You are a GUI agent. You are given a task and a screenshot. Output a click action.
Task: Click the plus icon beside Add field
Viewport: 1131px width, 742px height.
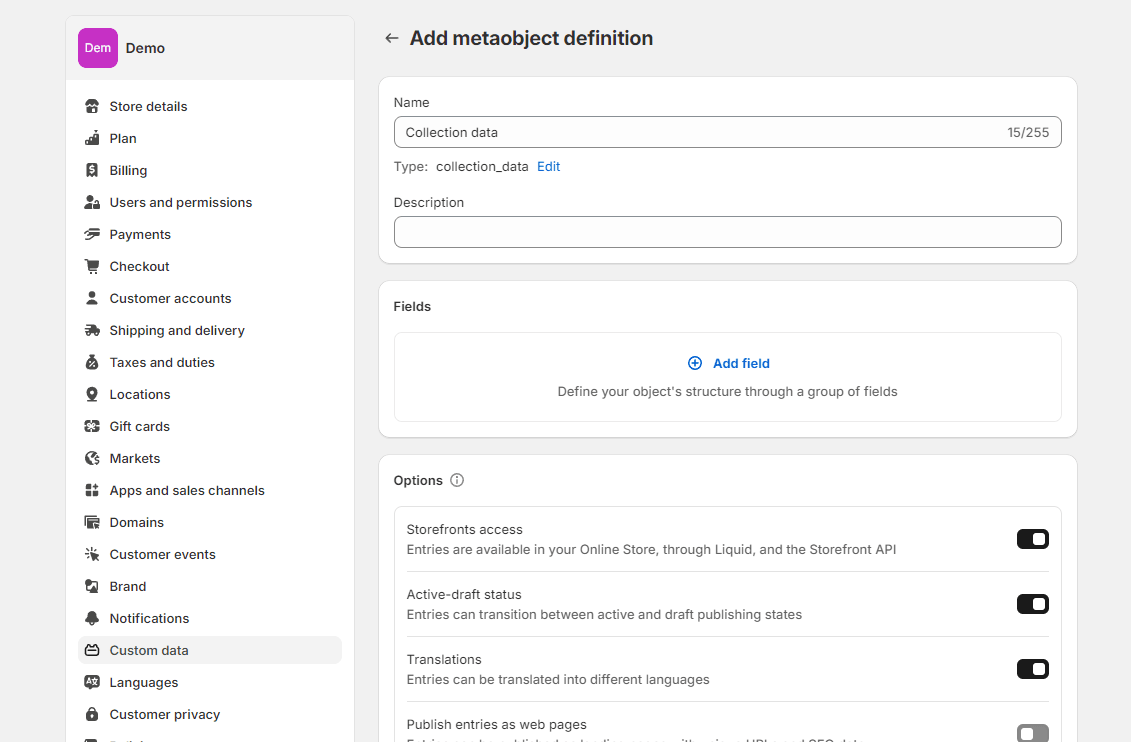coord(695,362)
